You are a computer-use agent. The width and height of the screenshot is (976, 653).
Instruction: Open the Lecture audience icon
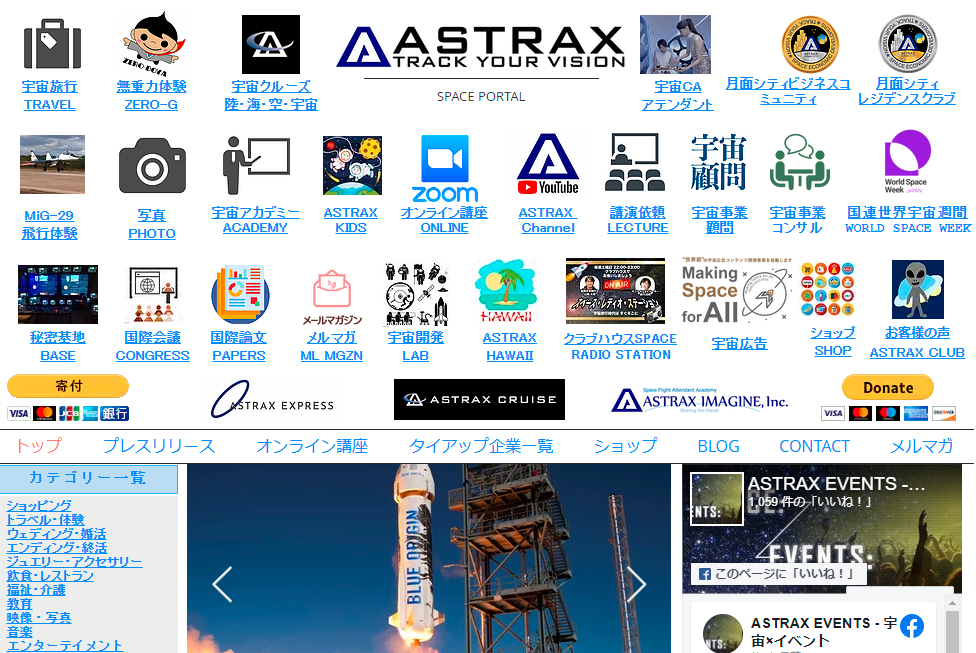[635, 162]
